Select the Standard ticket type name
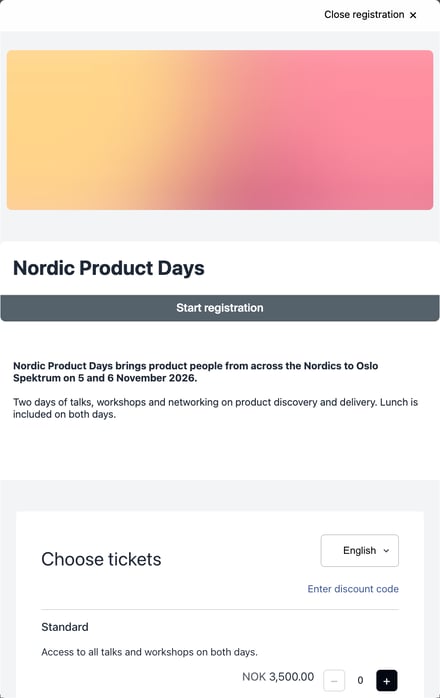This screenshot has width=440, height=698. coord(65,627)
